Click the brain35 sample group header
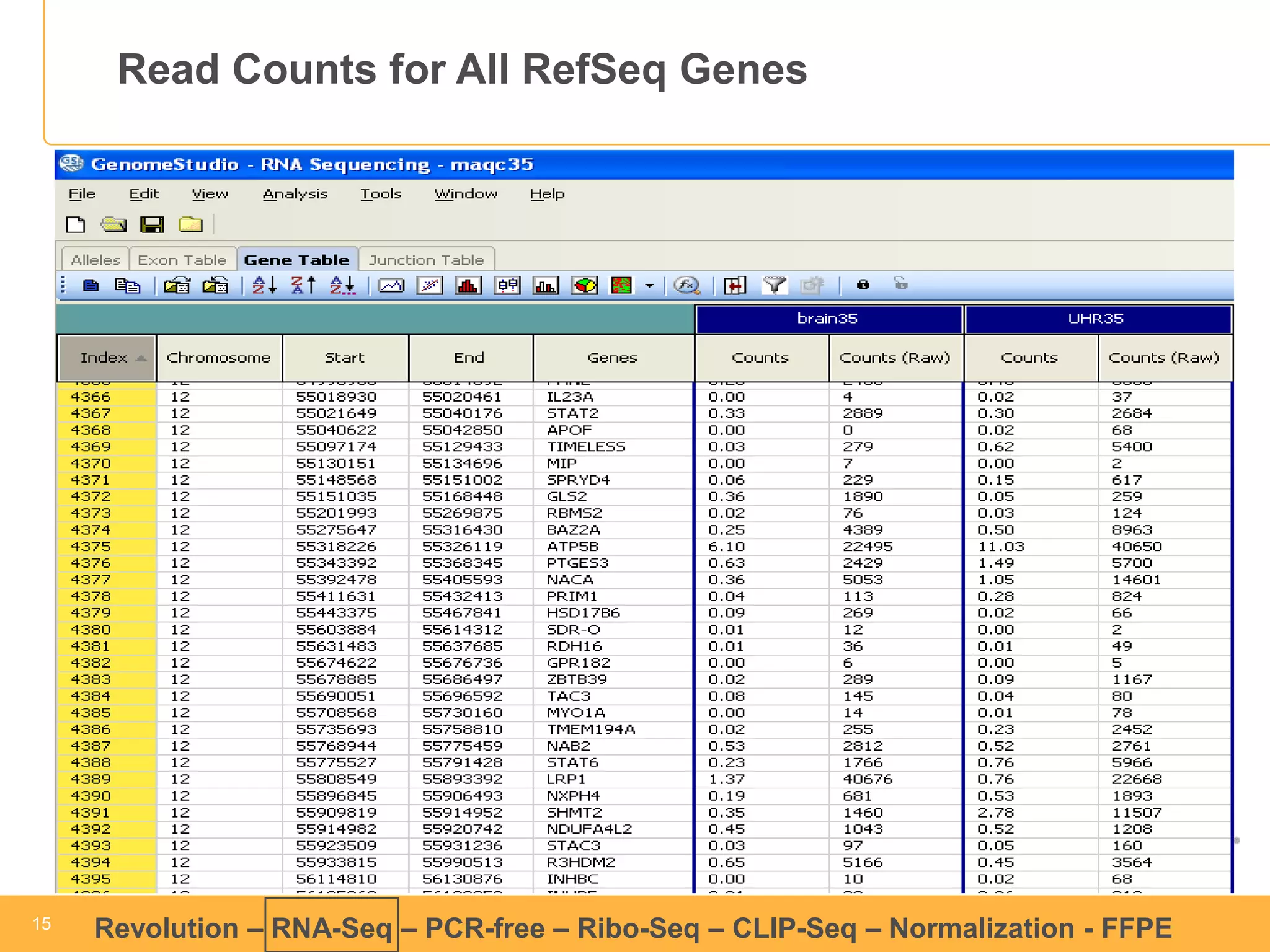Viewport: 1270px width, 952px height. (828, 319)
